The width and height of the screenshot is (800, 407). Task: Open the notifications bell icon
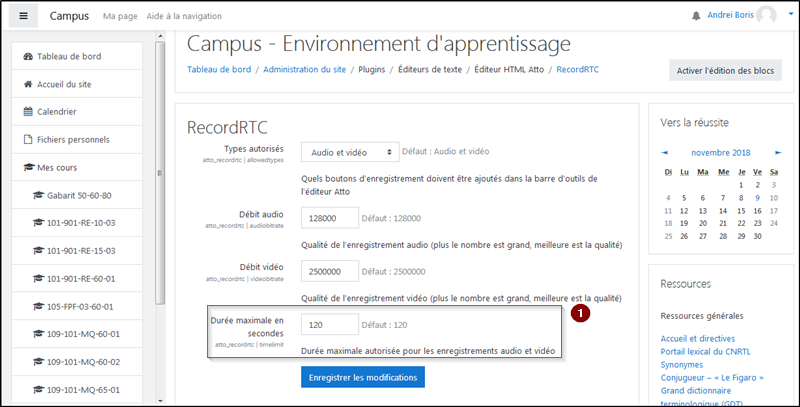[x=696, y=16]
